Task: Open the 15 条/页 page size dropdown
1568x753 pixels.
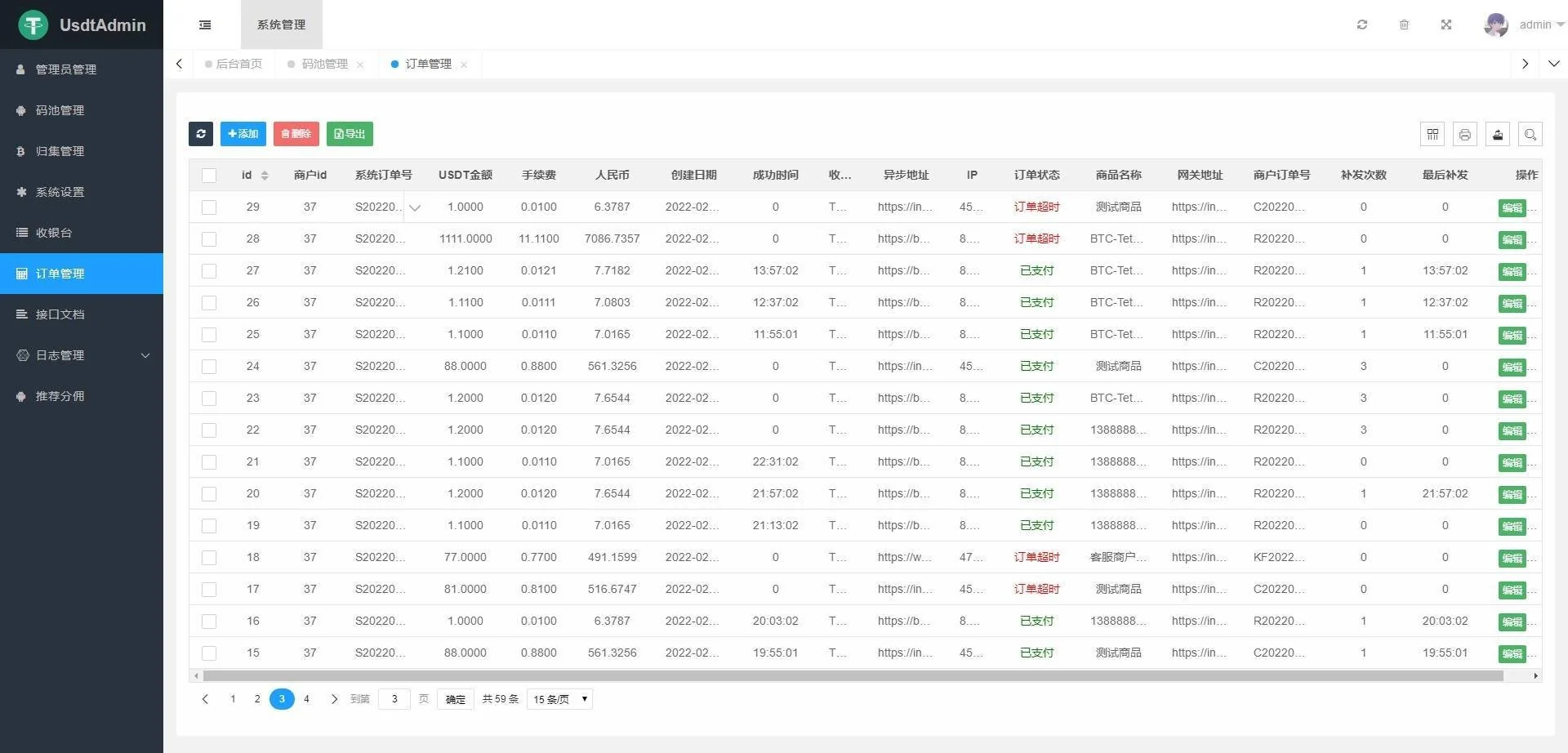Action: (x=559, y=699)
